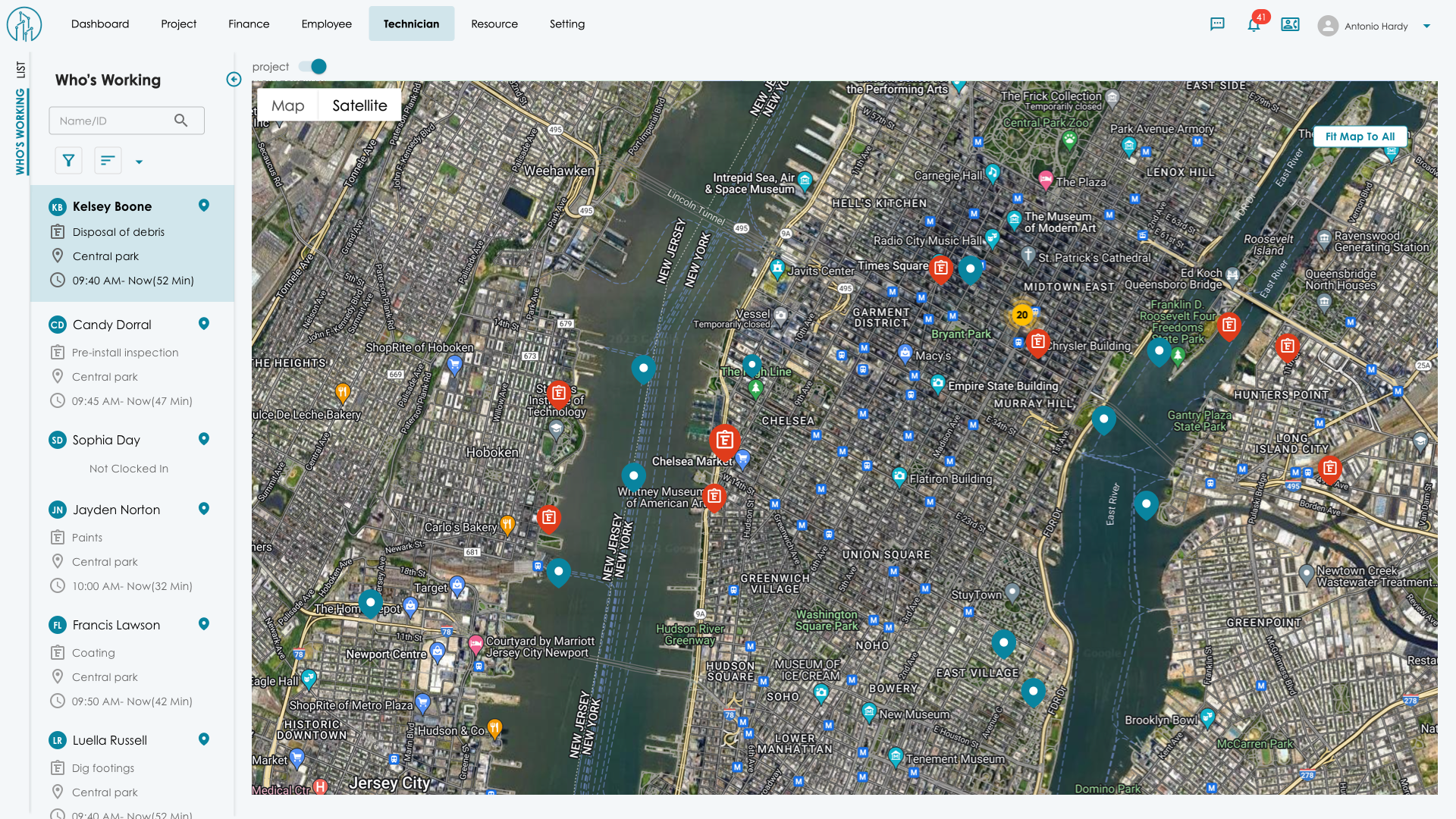
Task: Switch map view to Map mode
Action: click(287, 105)
